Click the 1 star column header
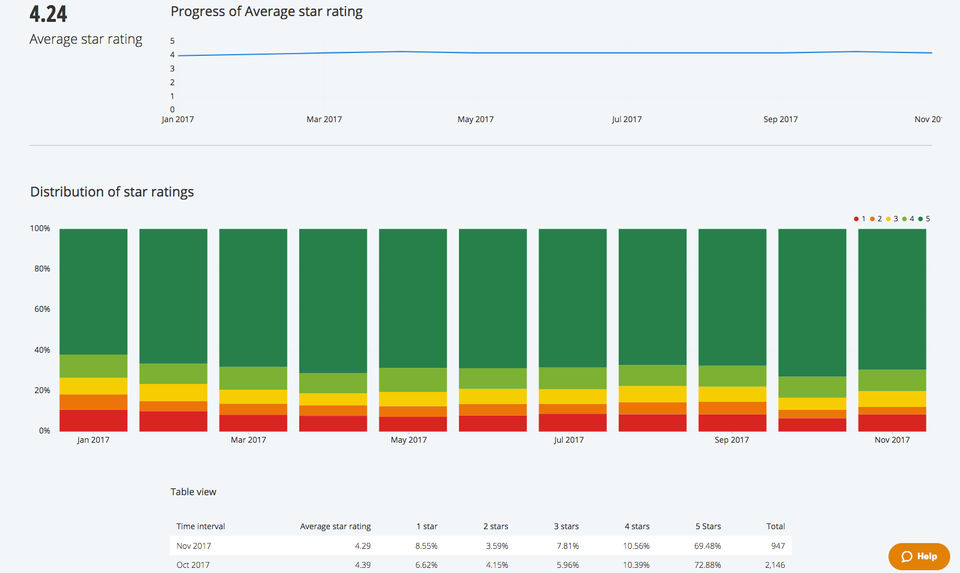Image resolution: width=960 pixels, height=573 pixels. 427,526
